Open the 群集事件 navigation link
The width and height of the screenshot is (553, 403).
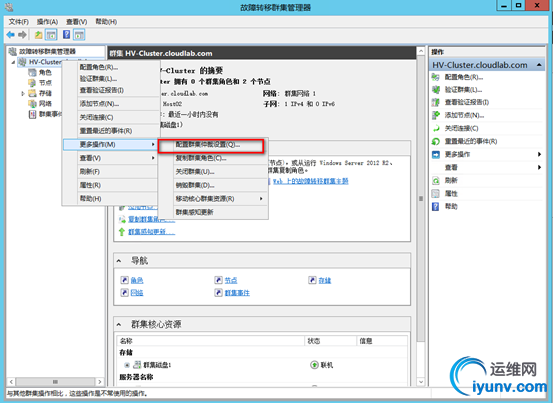[237, 293]
